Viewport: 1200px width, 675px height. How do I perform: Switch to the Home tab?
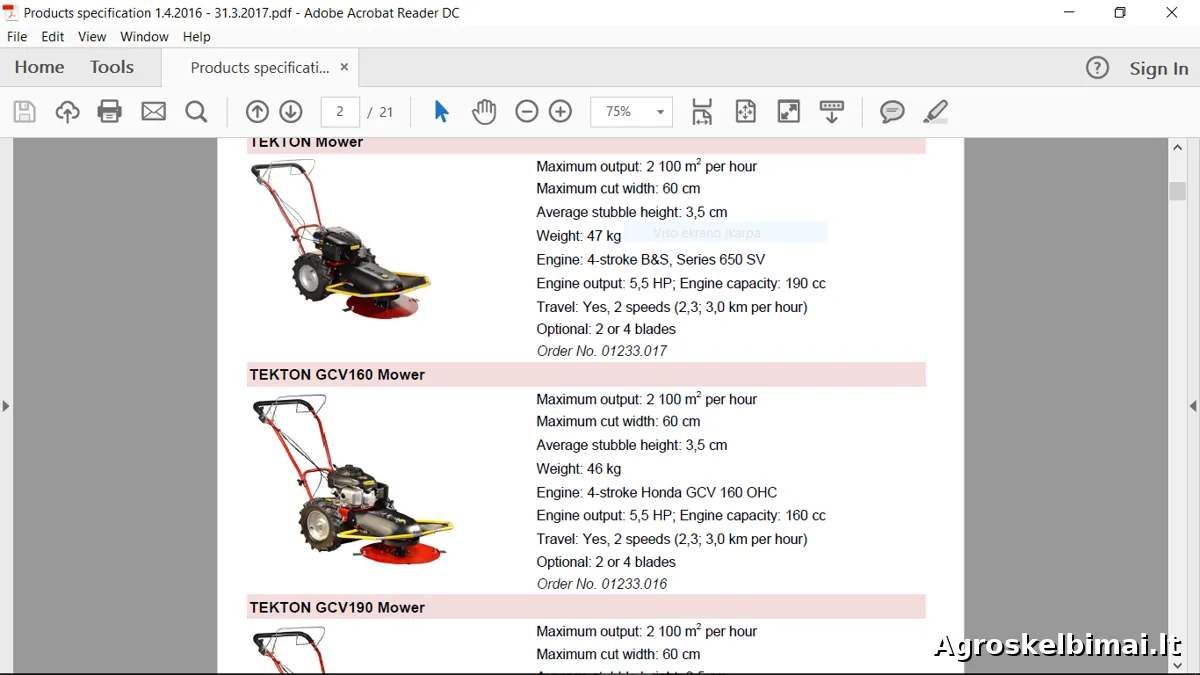(x=39, y=67)
